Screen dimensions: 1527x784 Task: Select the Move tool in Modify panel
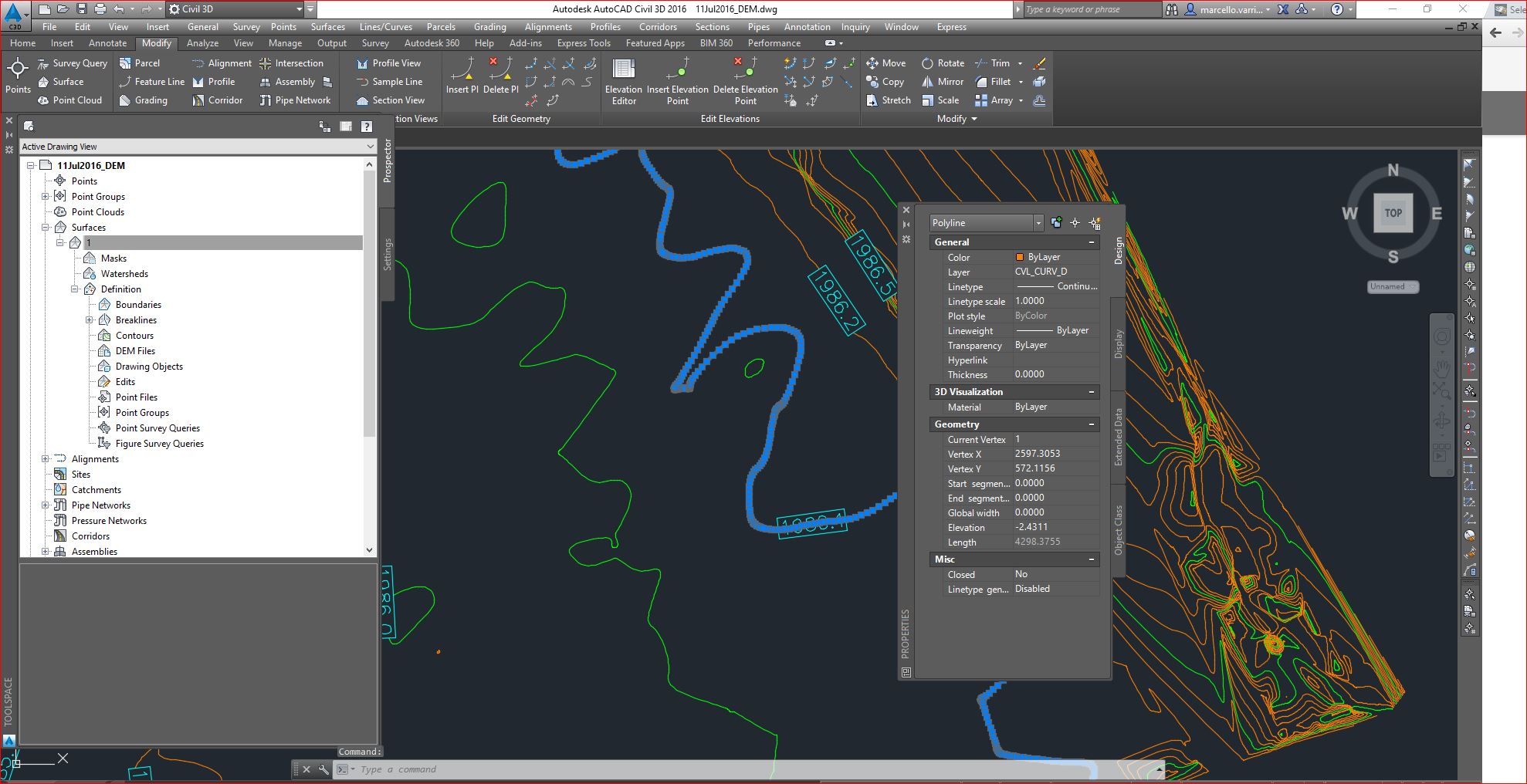point(886,63)
